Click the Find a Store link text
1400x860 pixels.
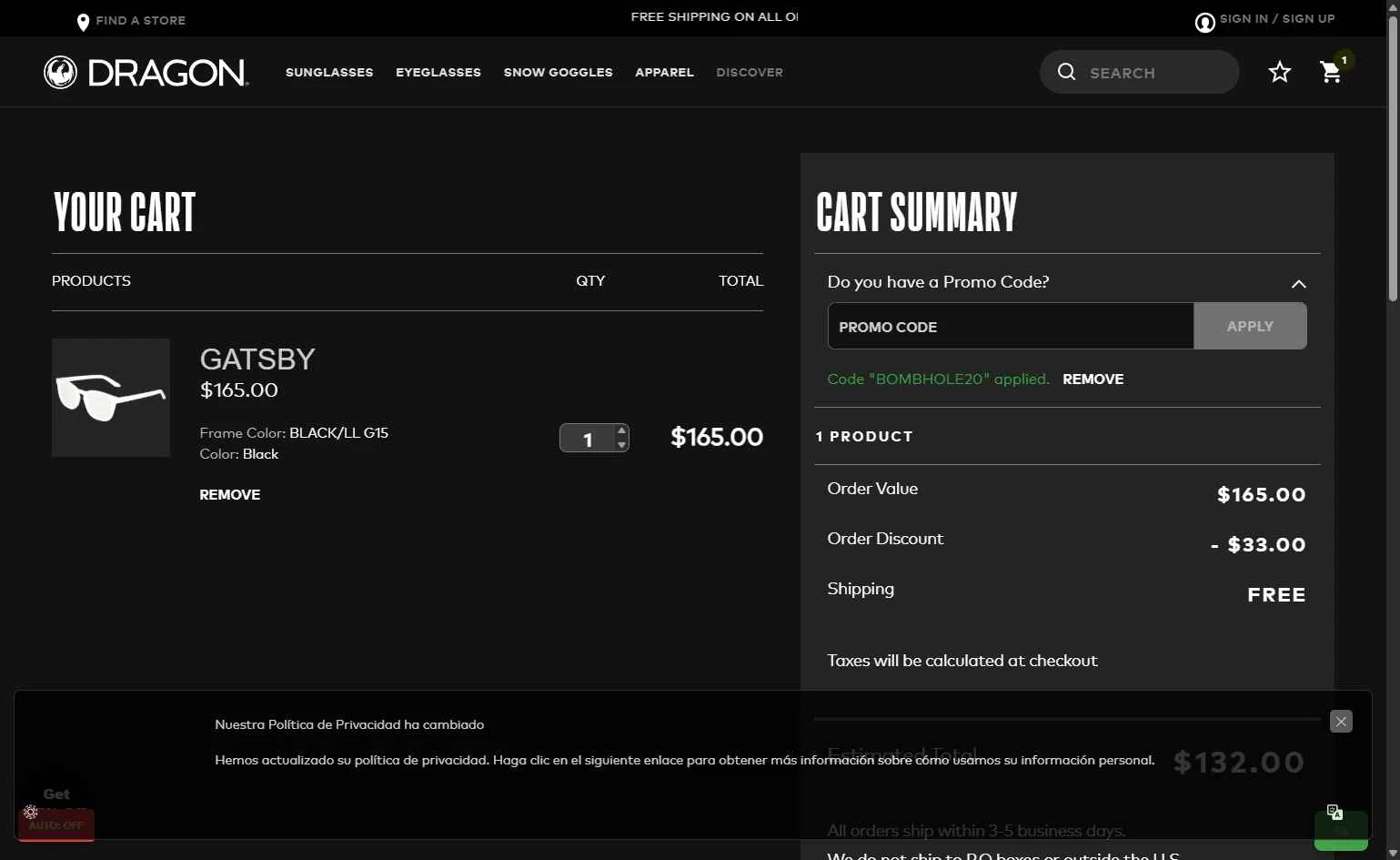(x=141, y=21)
